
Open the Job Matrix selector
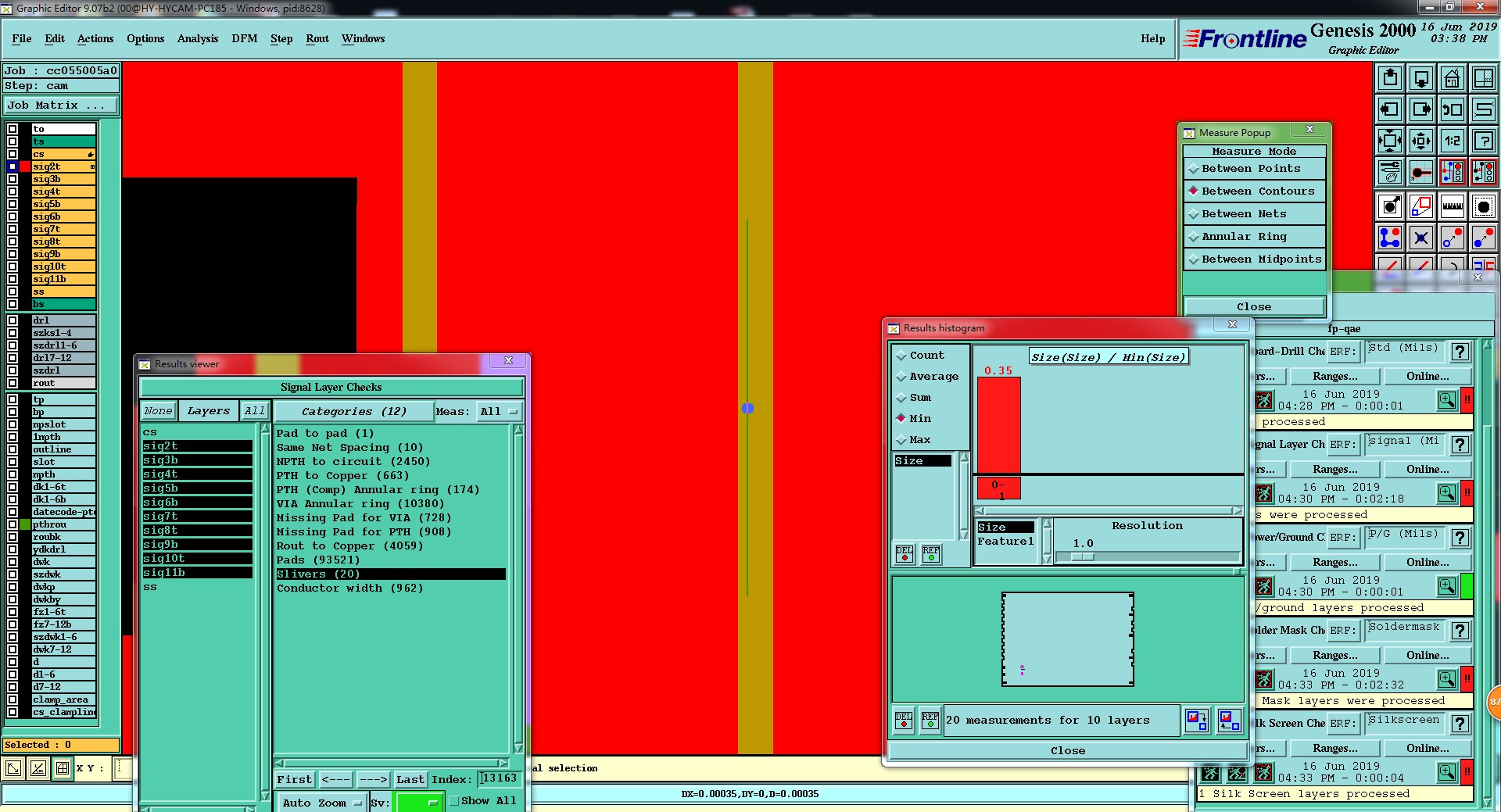coord(62,106)
